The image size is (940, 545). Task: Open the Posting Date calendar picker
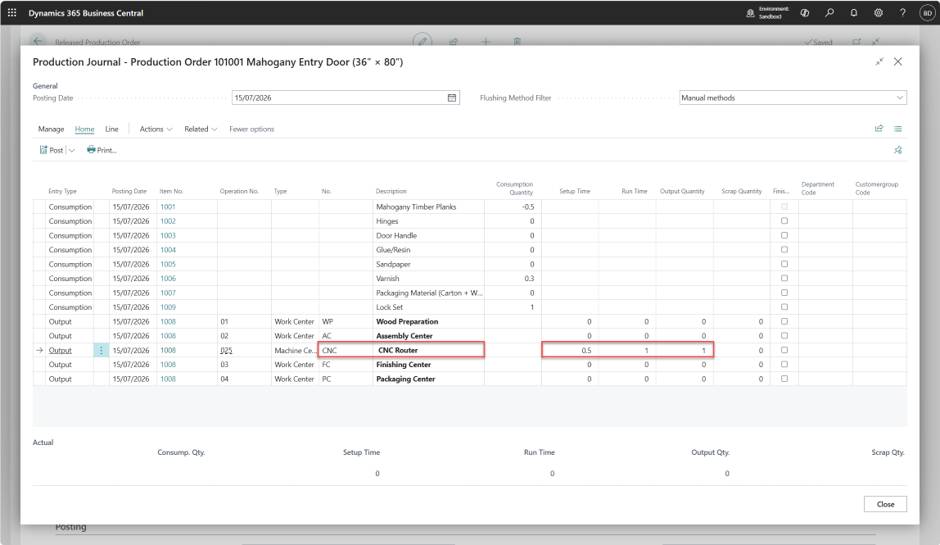coord(452,98)
